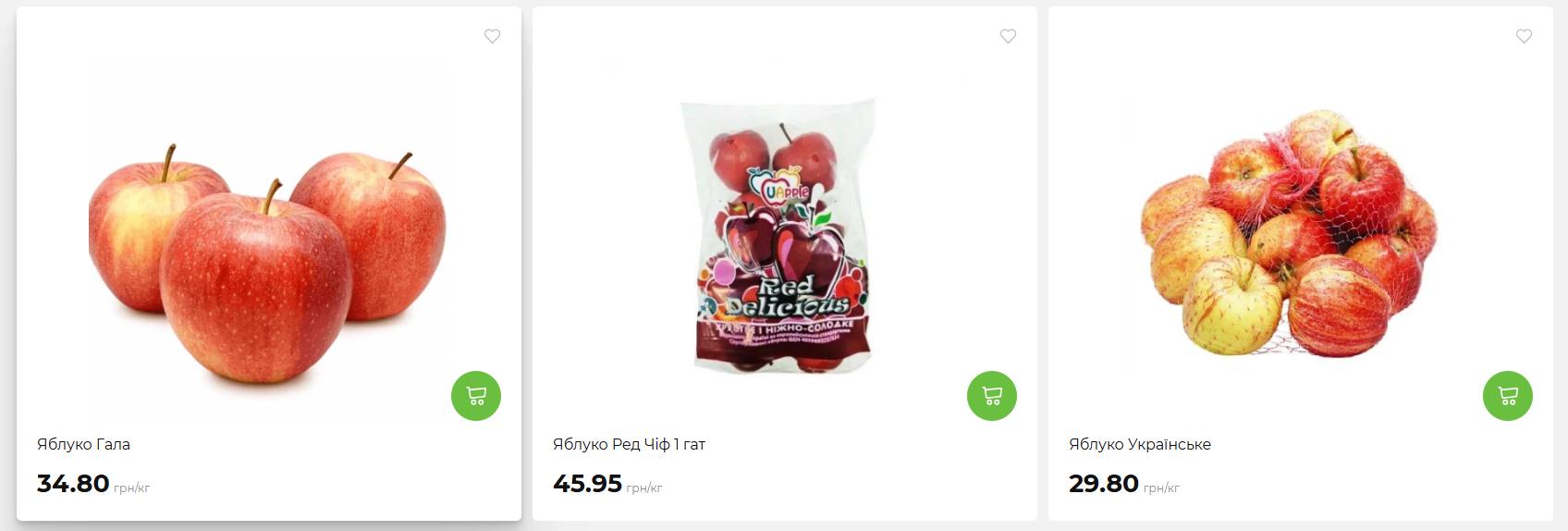The image size is (1568, 531).
Task: Click грн/кг unit beside the 29.80 price
Action: pos(1161,488)
